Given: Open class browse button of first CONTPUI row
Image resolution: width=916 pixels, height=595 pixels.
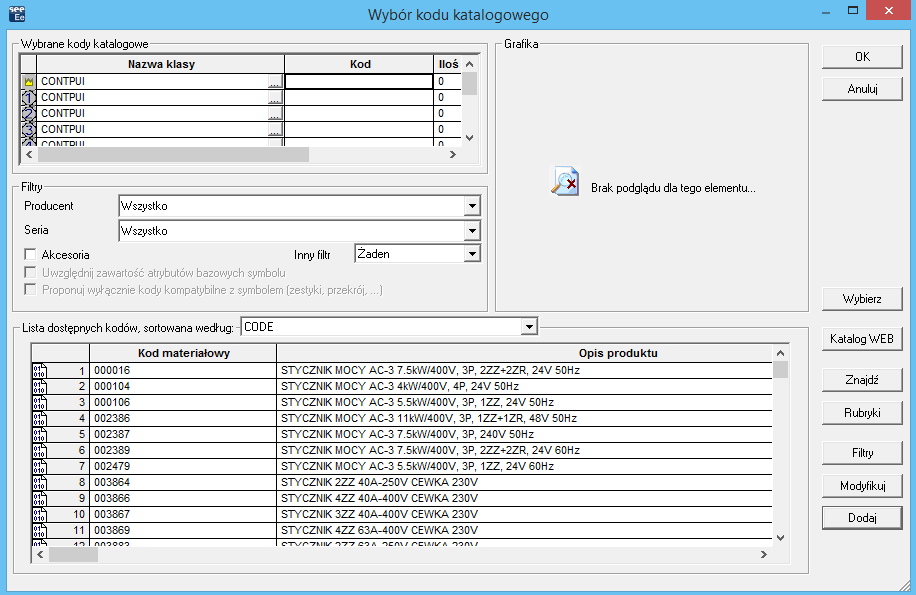Looking at the screenshot, I should 275,82.
